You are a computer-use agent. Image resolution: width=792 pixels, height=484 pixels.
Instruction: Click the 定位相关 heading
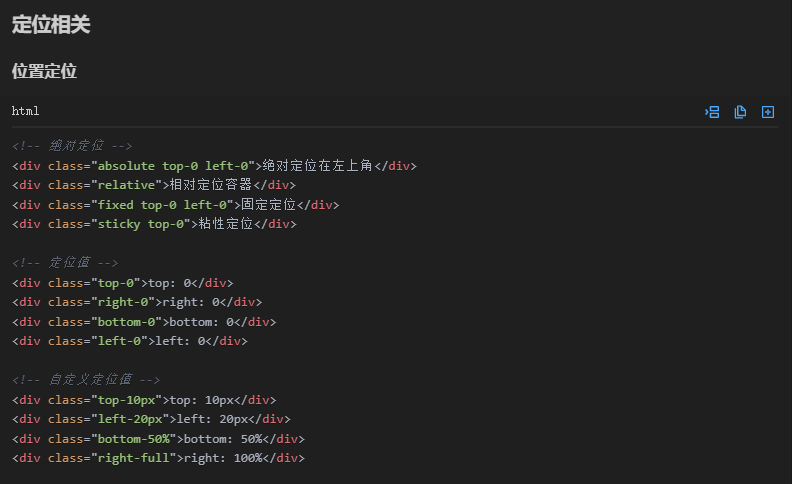pos(51,25)
